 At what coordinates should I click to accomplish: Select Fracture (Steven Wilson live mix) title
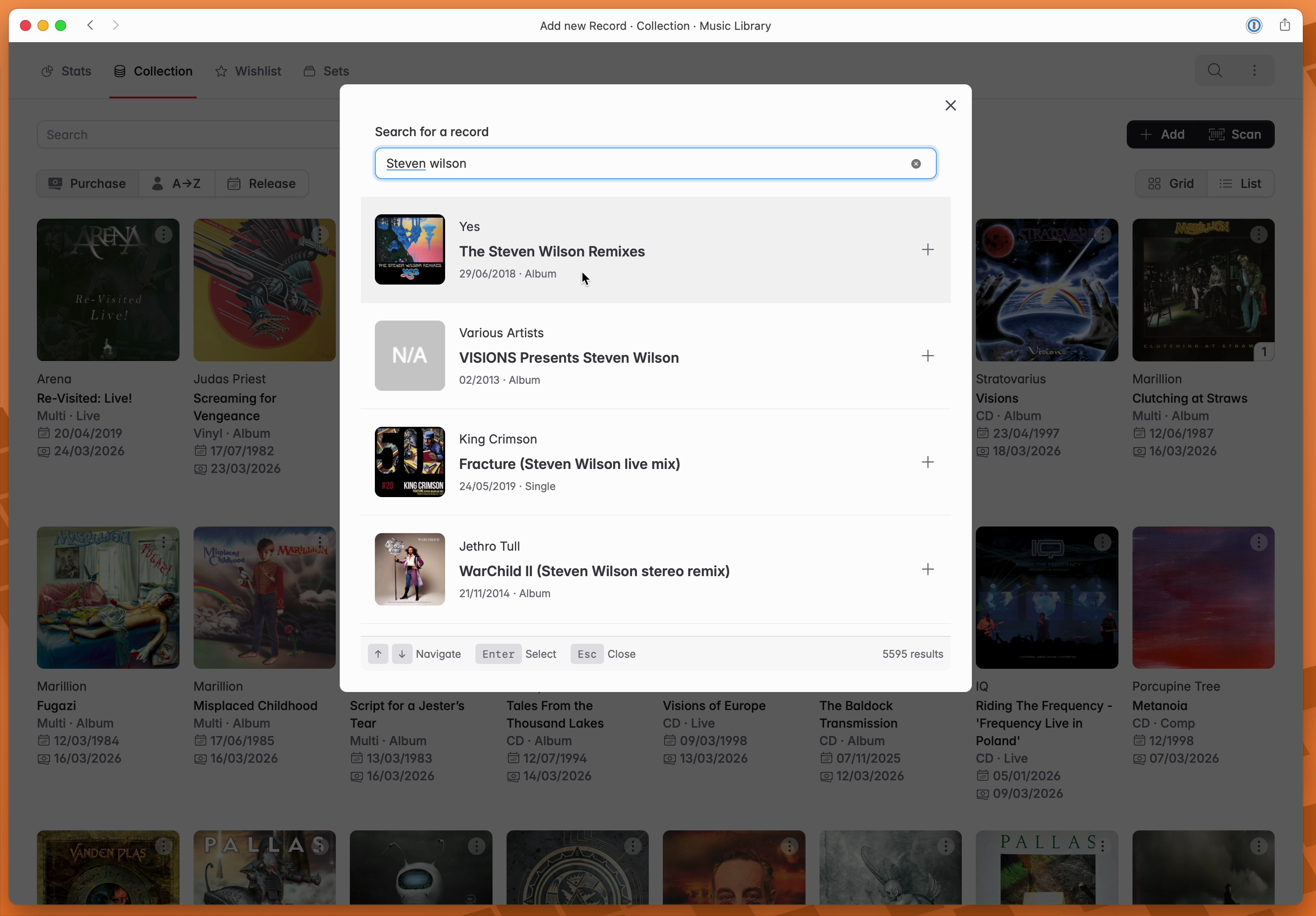tap(570, 464)
